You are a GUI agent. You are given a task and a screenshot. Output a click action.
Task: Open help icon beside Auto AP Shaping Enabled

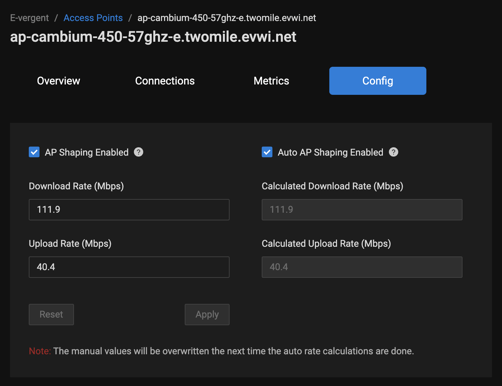click(x=393, y=152)
